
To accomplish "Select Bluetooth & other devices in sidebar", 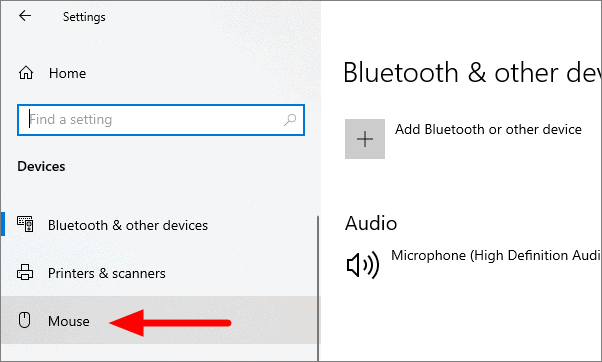I will point(159,225).
